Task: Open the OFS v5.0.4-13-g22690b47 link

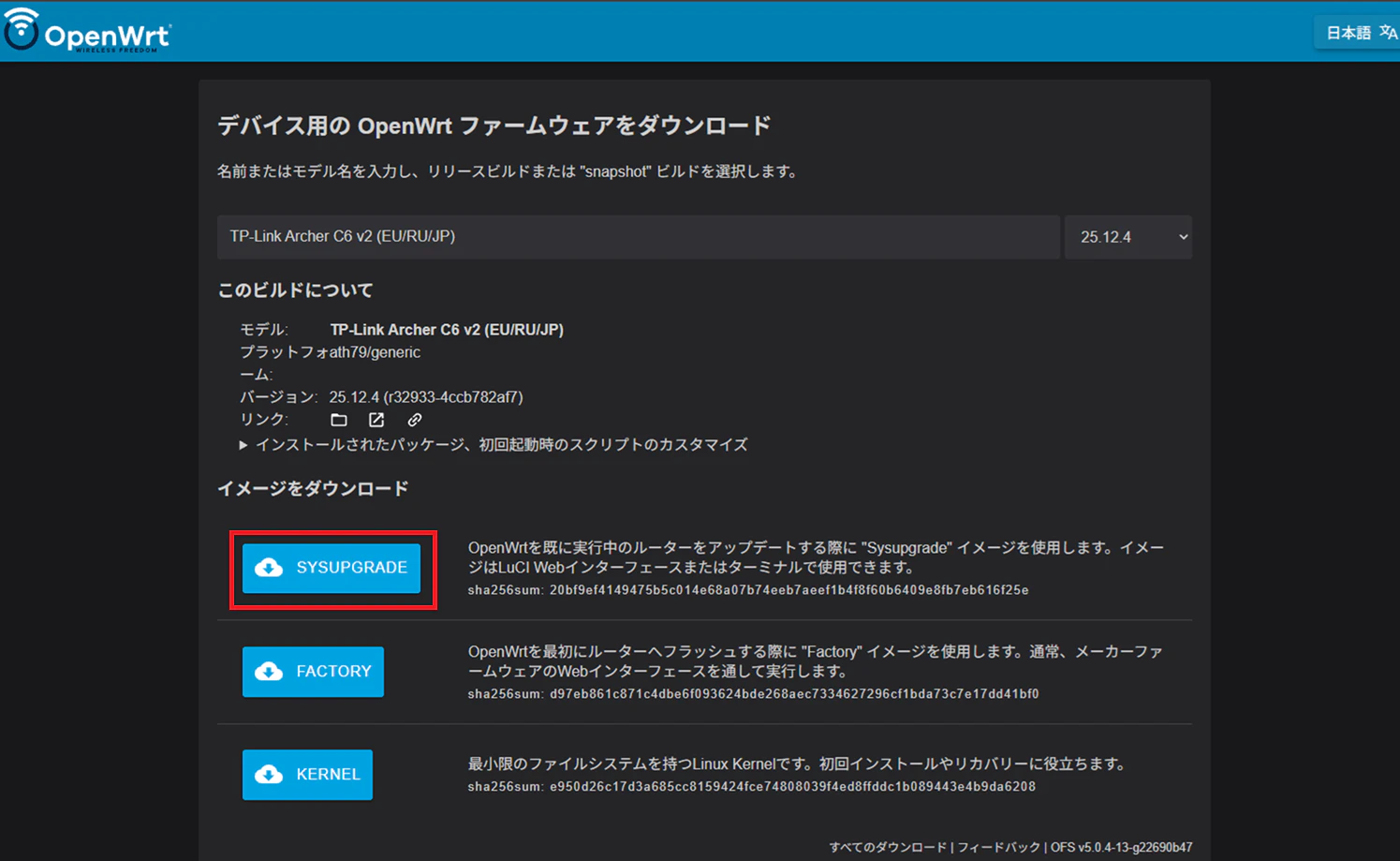Action: 1122,847
